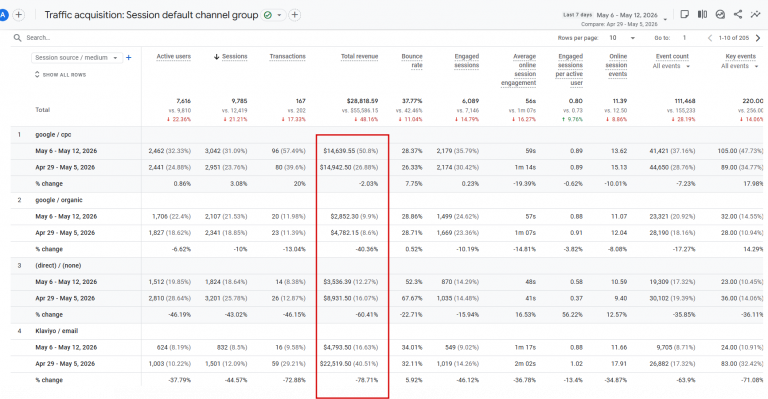Click Klaviyo prior-period revenue '$22,519.50'
This screenshot has width=768, height=399.
click(336, 364)
